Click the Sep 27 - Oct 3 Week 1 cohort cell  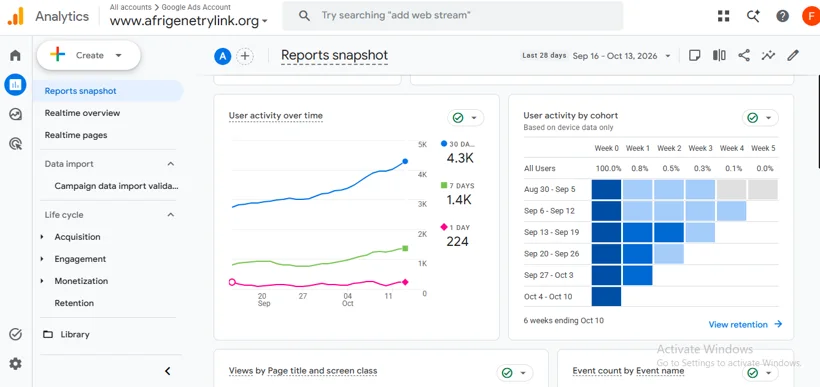point(637,275)
